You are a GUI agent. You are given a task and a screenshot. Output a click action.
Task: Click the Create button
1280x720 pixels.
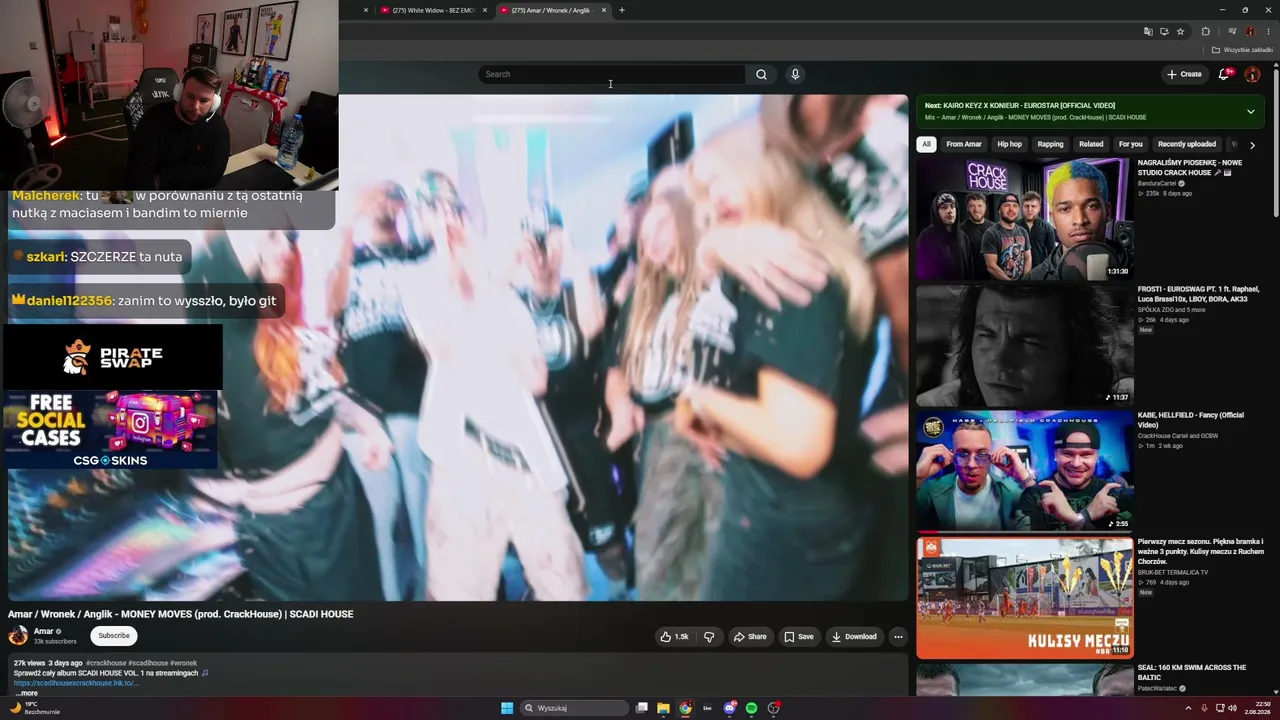[1184, 74]
